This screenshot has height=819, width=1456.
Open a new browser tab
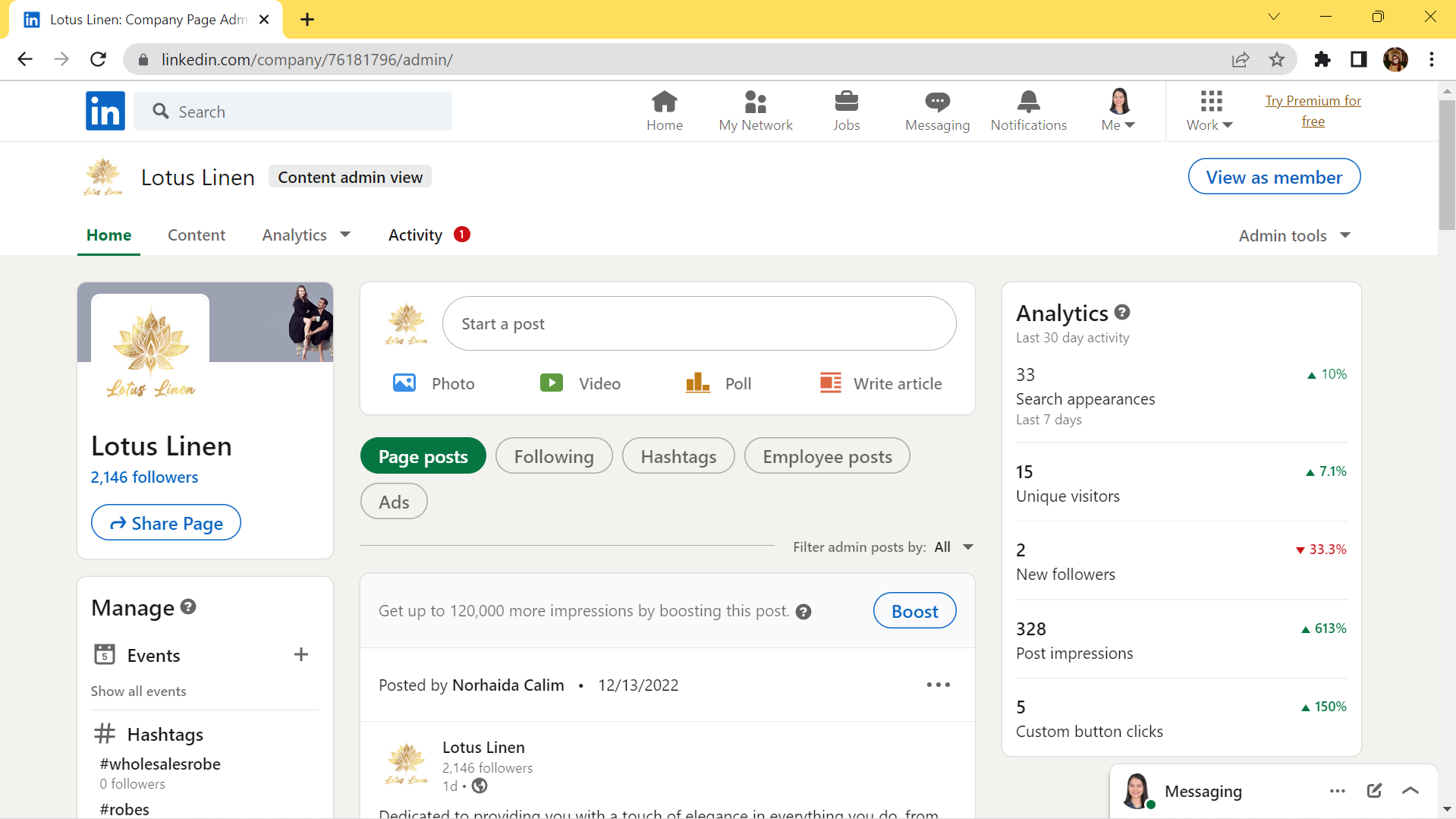pyautogui.click(x=307, y=20)
